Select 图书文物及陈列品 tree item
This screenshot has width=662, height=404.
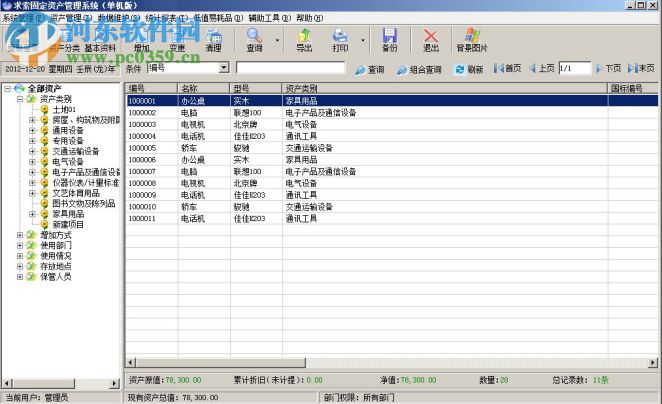point(84,203)
